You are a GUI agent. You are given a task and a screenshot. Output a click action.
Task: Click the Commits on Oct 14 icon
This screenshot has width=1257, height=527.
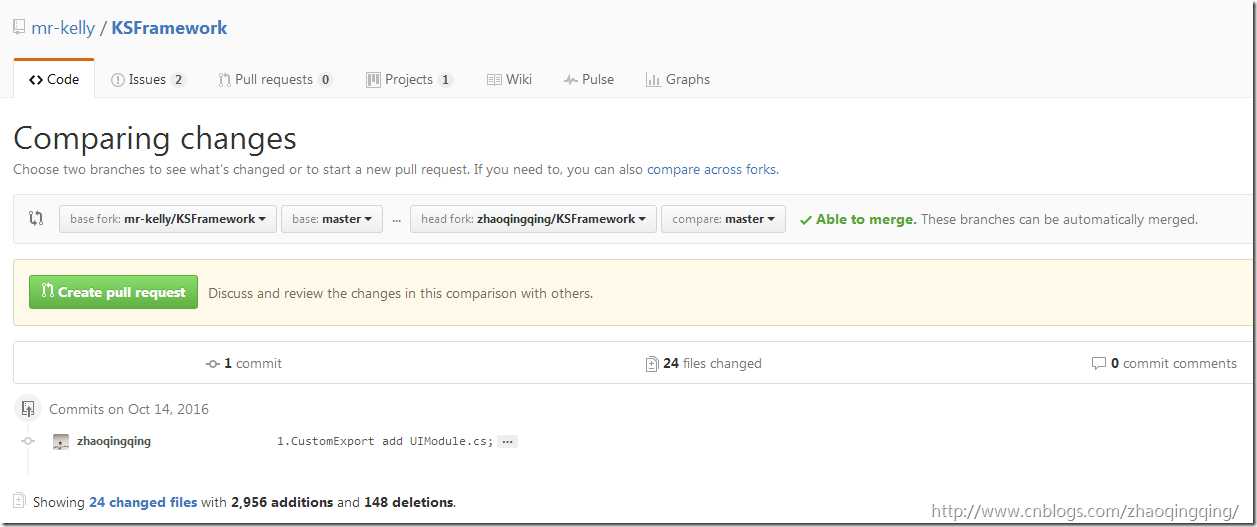(x=28, y=409)
